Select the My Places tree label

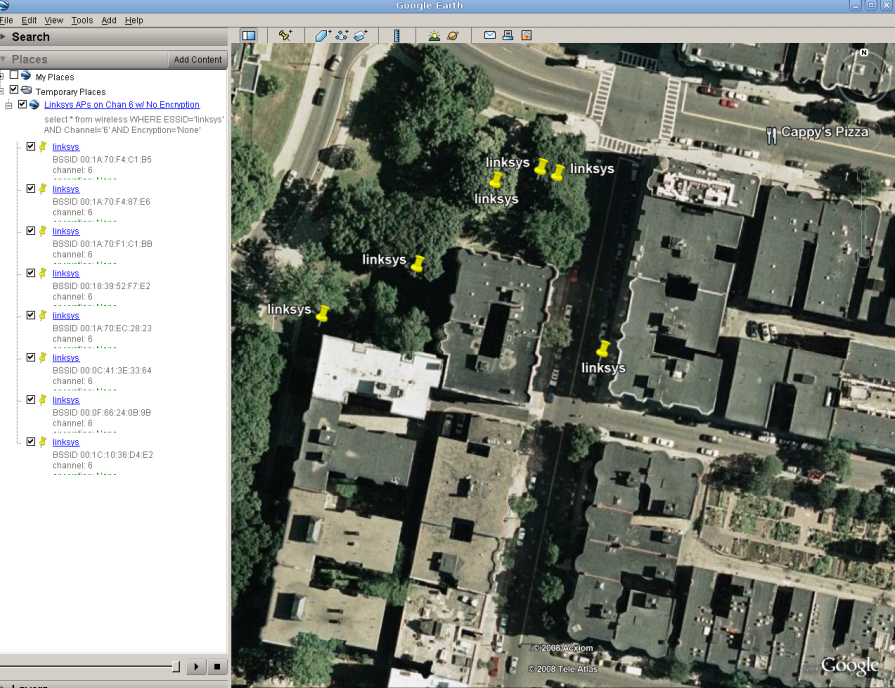pyautogui.click(x=55, y=77)
